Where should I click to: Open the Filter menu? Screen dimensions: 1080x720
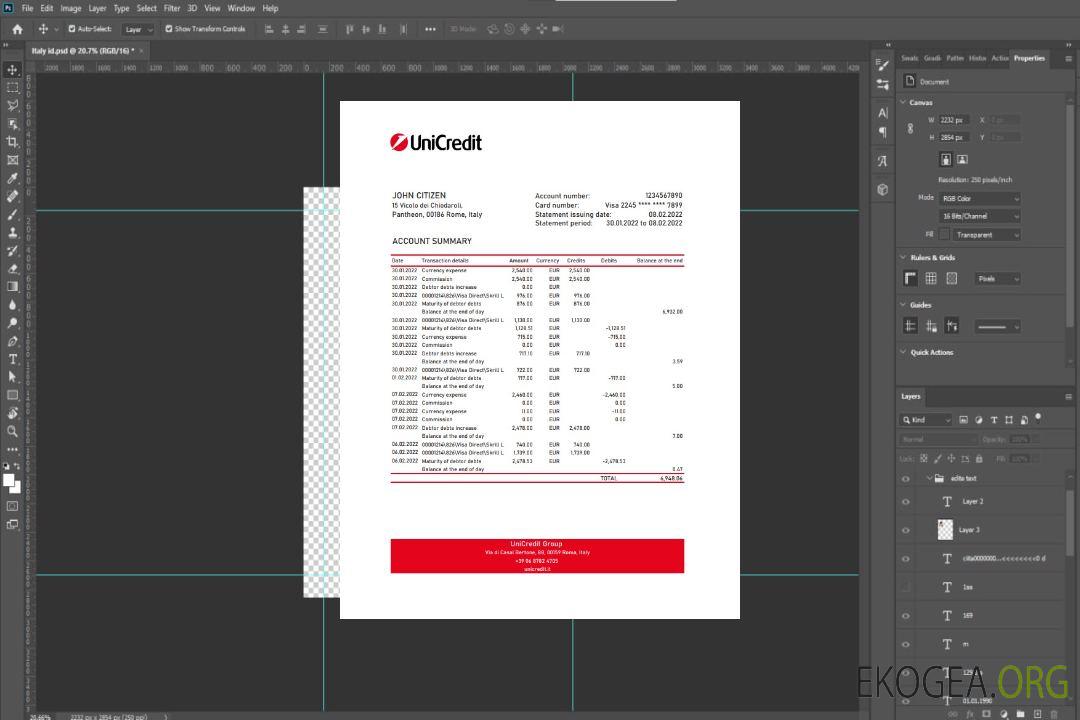(x=172, y=8)
